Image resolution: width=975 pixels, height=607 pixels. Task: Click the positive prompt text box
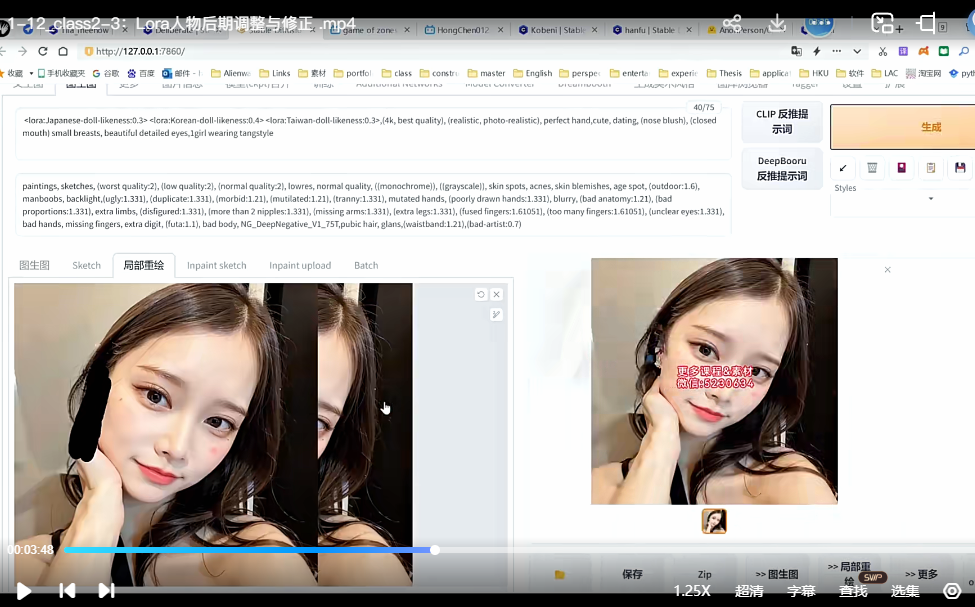373,134
